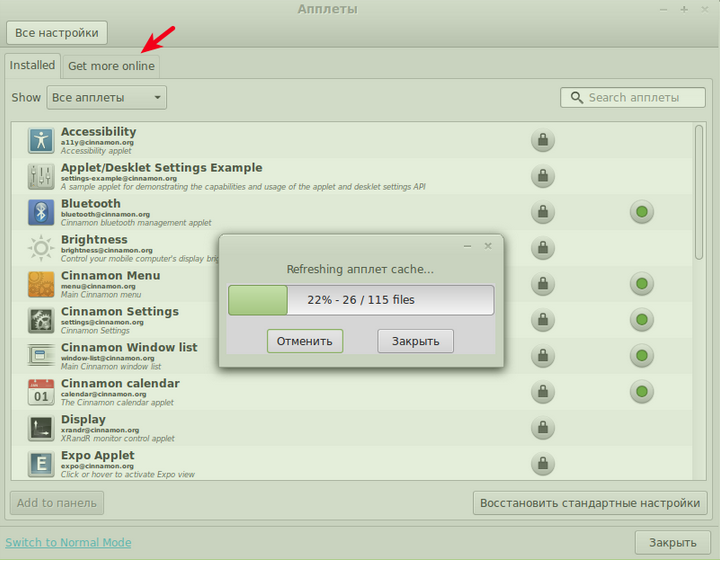720x561 pixels.
Task: Focus the Search апплеты input field
Action: (x=633, y=97)
